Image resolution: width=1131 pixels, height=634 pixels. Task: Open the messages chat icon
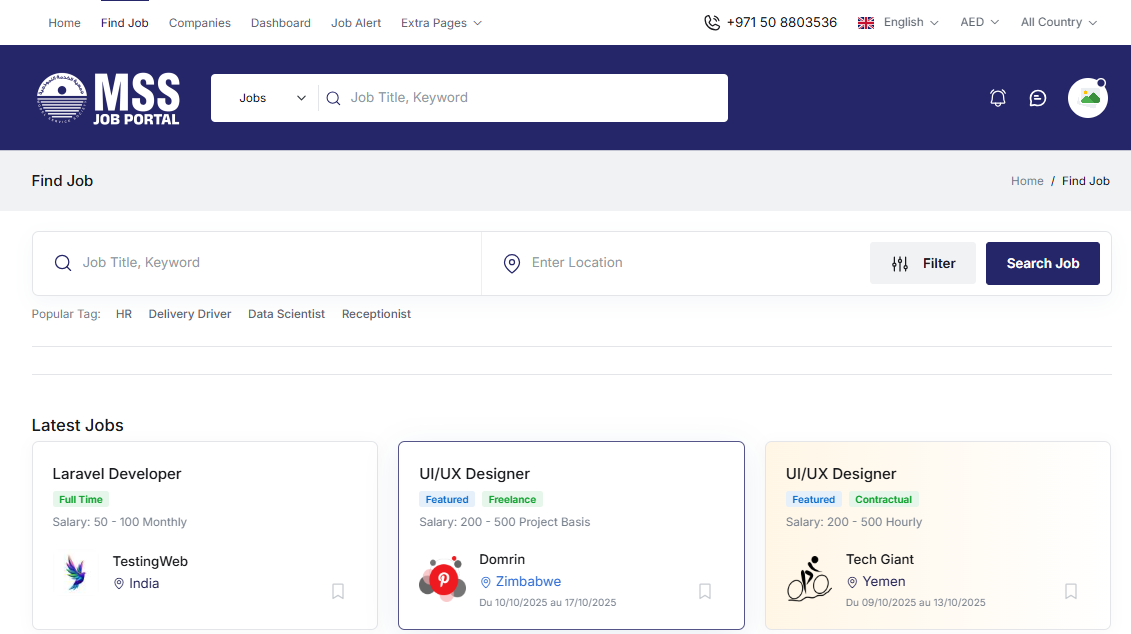tap(1038, 98)
